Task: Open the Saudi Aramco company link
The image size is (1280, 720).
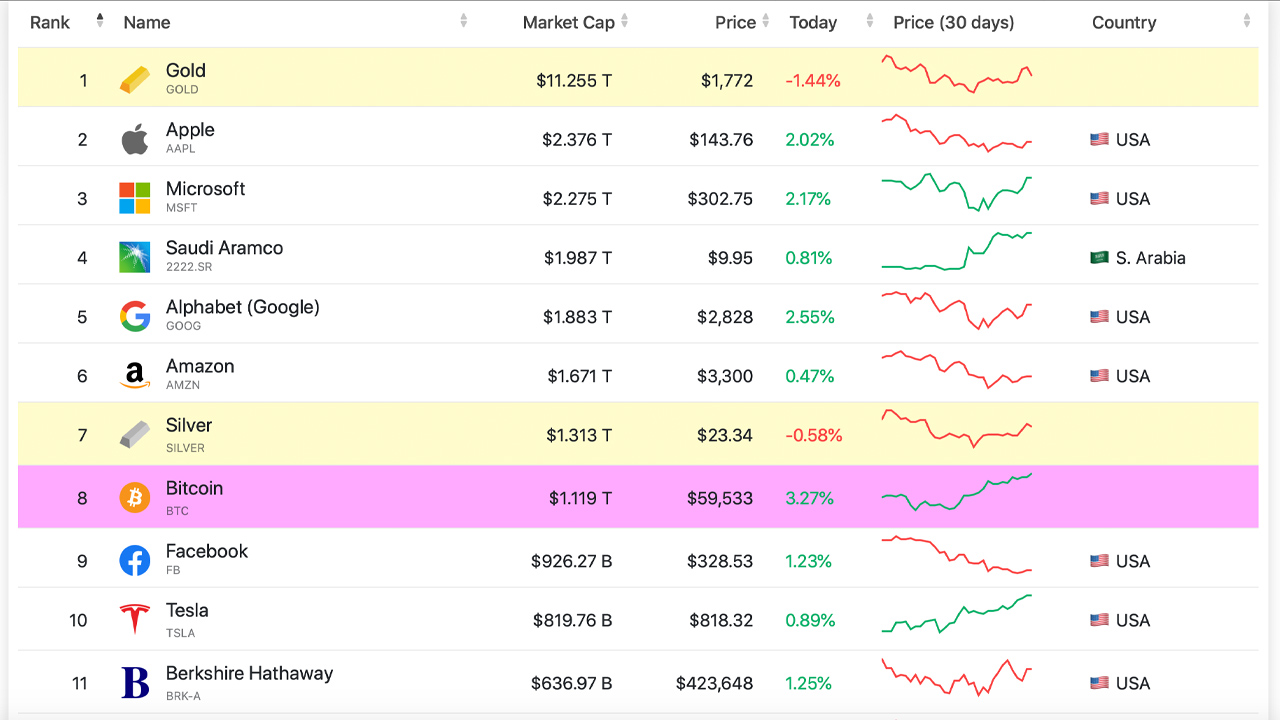Action: 224,248
